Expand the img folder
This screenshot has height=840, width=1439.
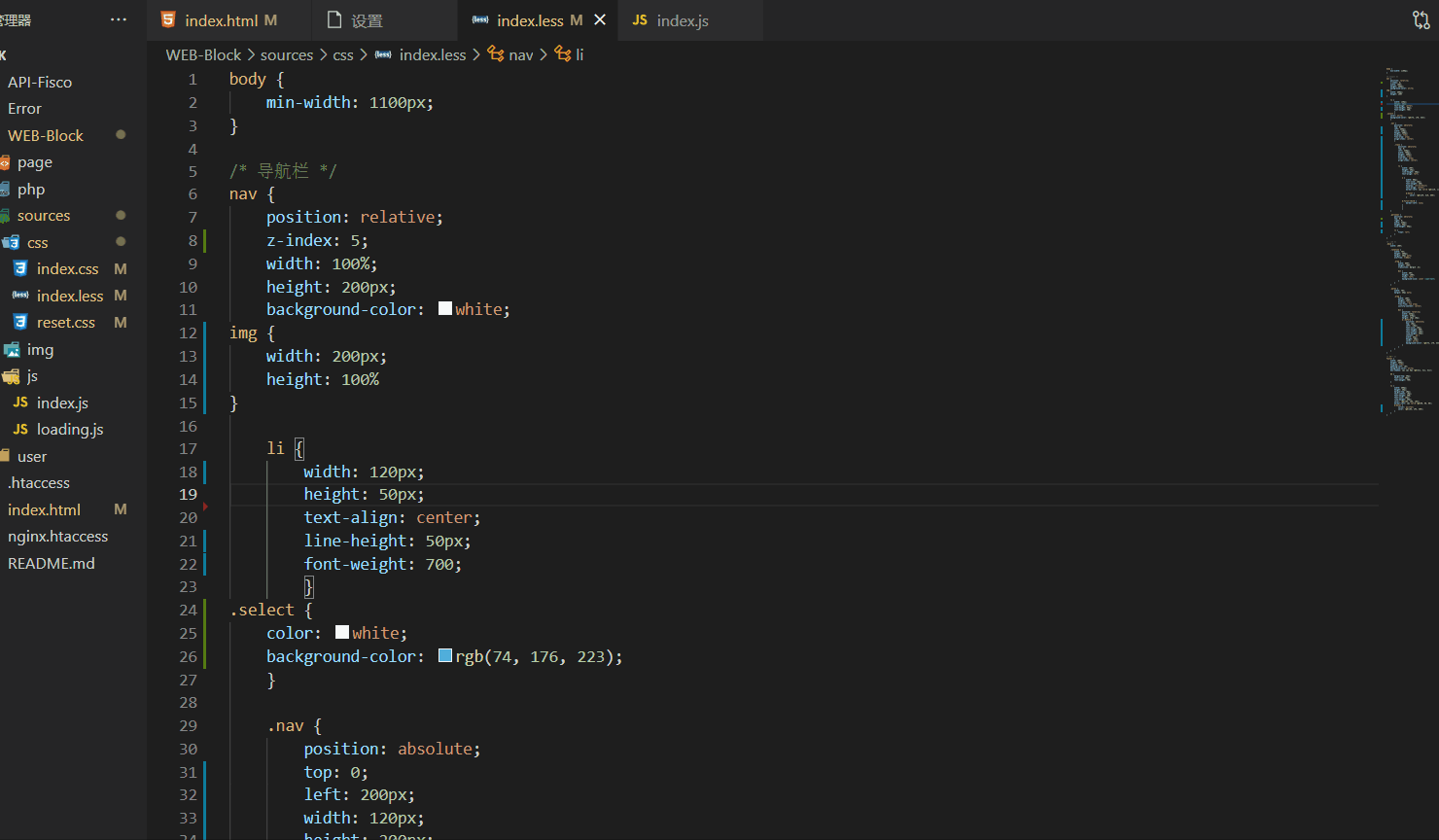pos(40,349)
